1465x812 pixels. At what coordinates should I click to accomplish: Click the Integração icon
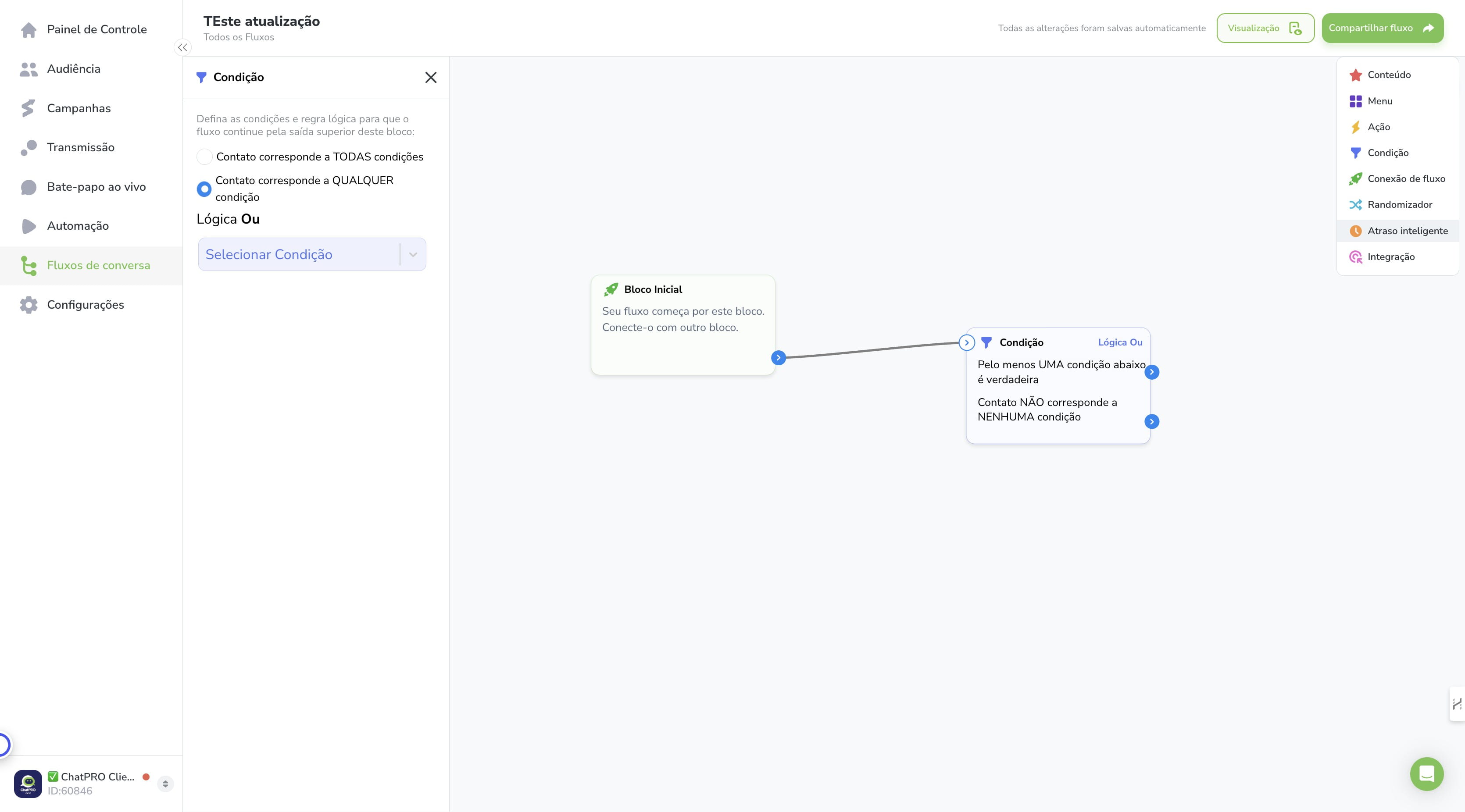click(x=1356, y=257)
